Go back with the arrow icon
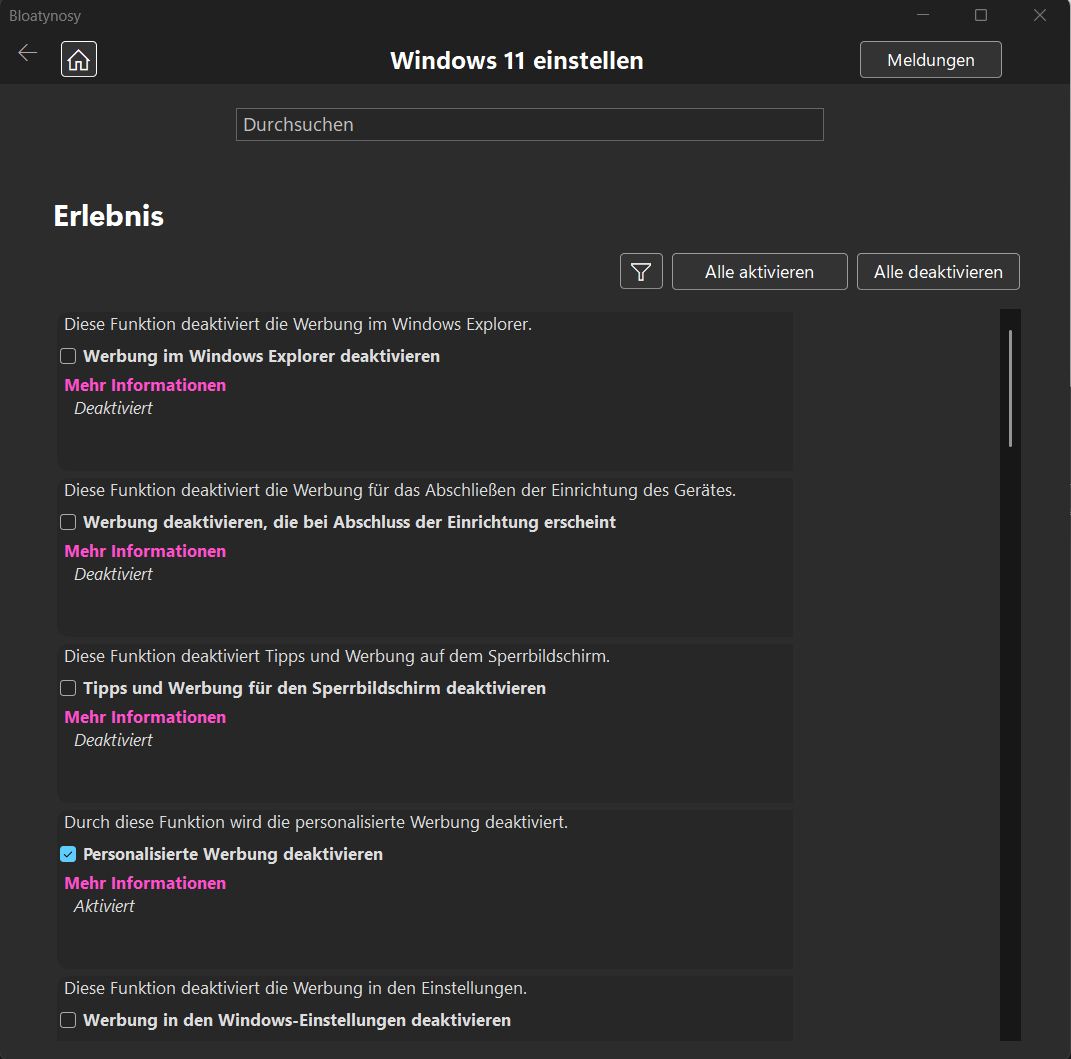This screenshot has height=1059, width=1071. pos(27,53)
